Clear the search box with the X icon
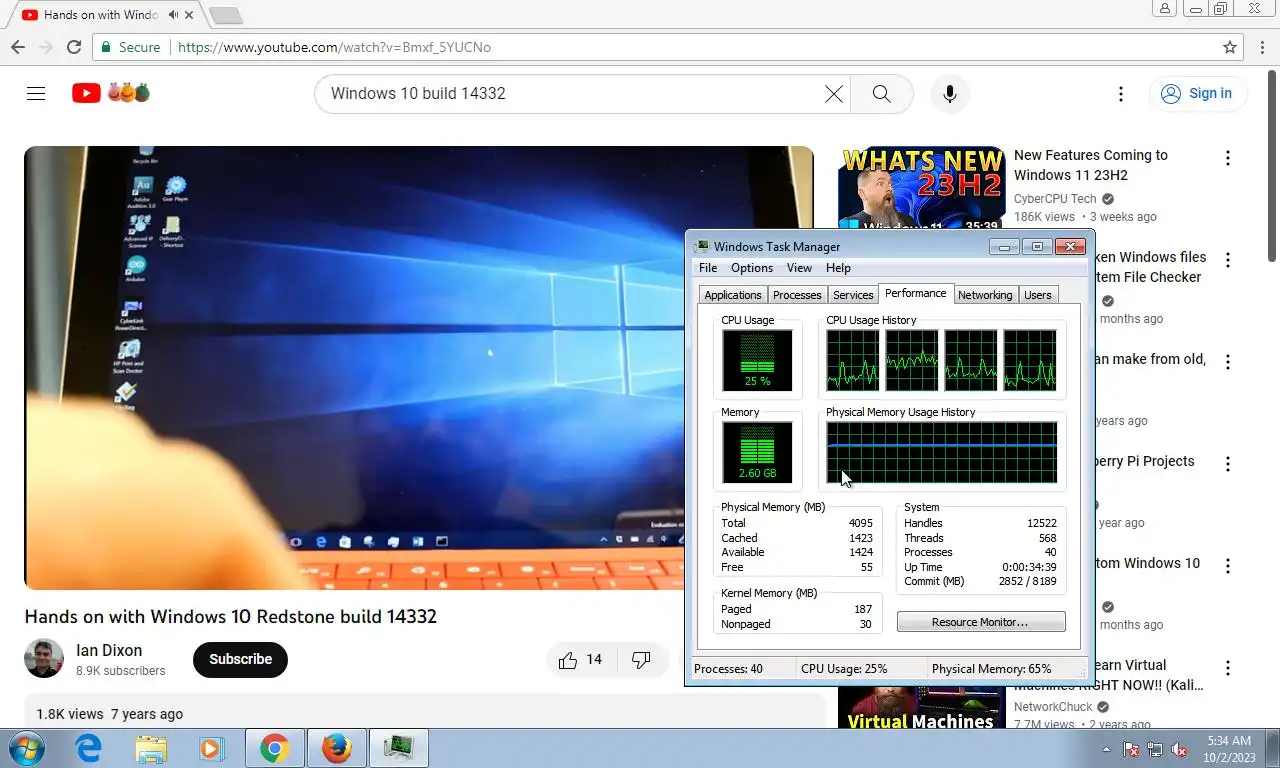 (x=833, y=93)
